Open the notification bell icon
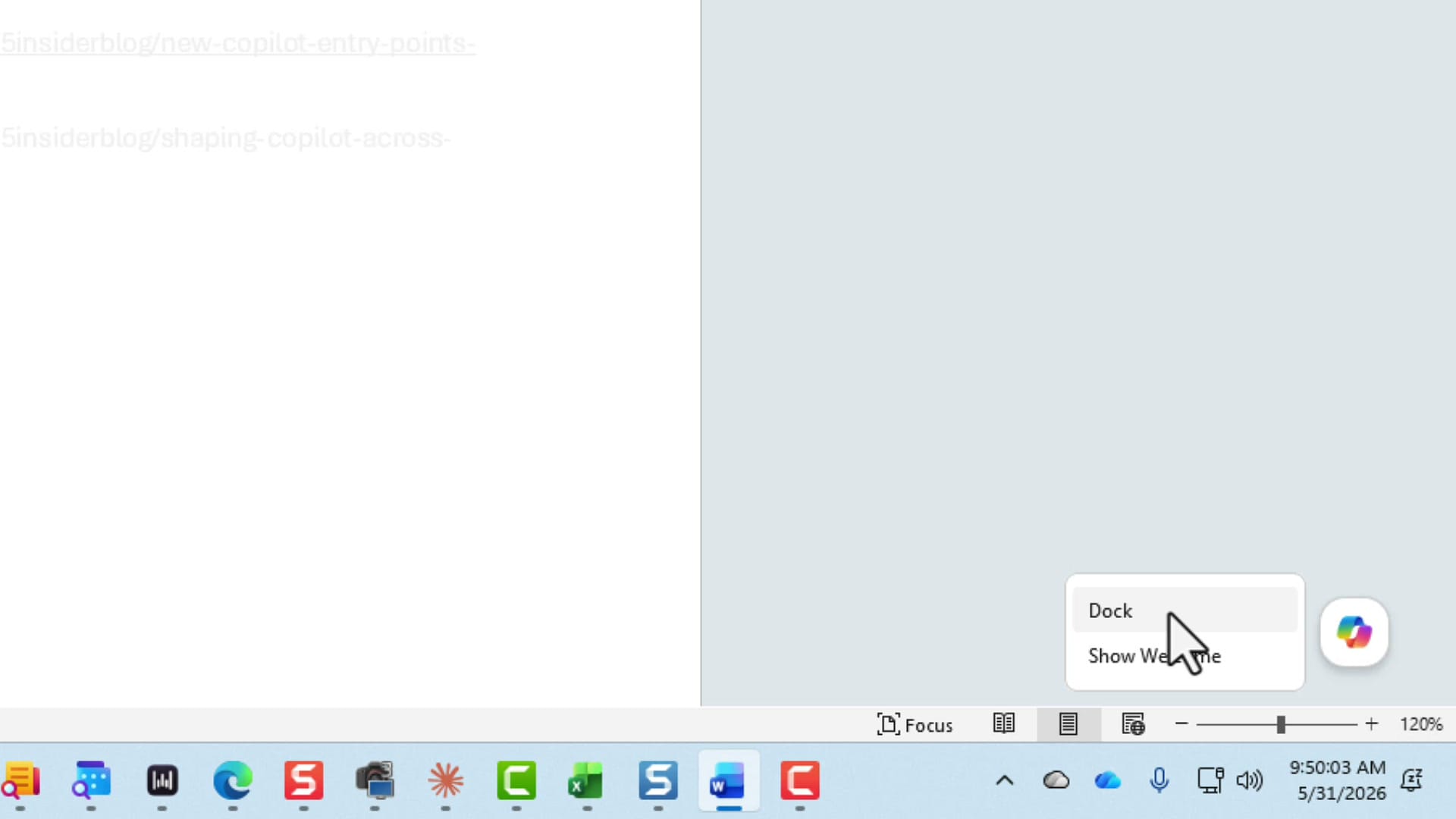Viewport: 1456px width, 819px height. (x=1412, y=780)
